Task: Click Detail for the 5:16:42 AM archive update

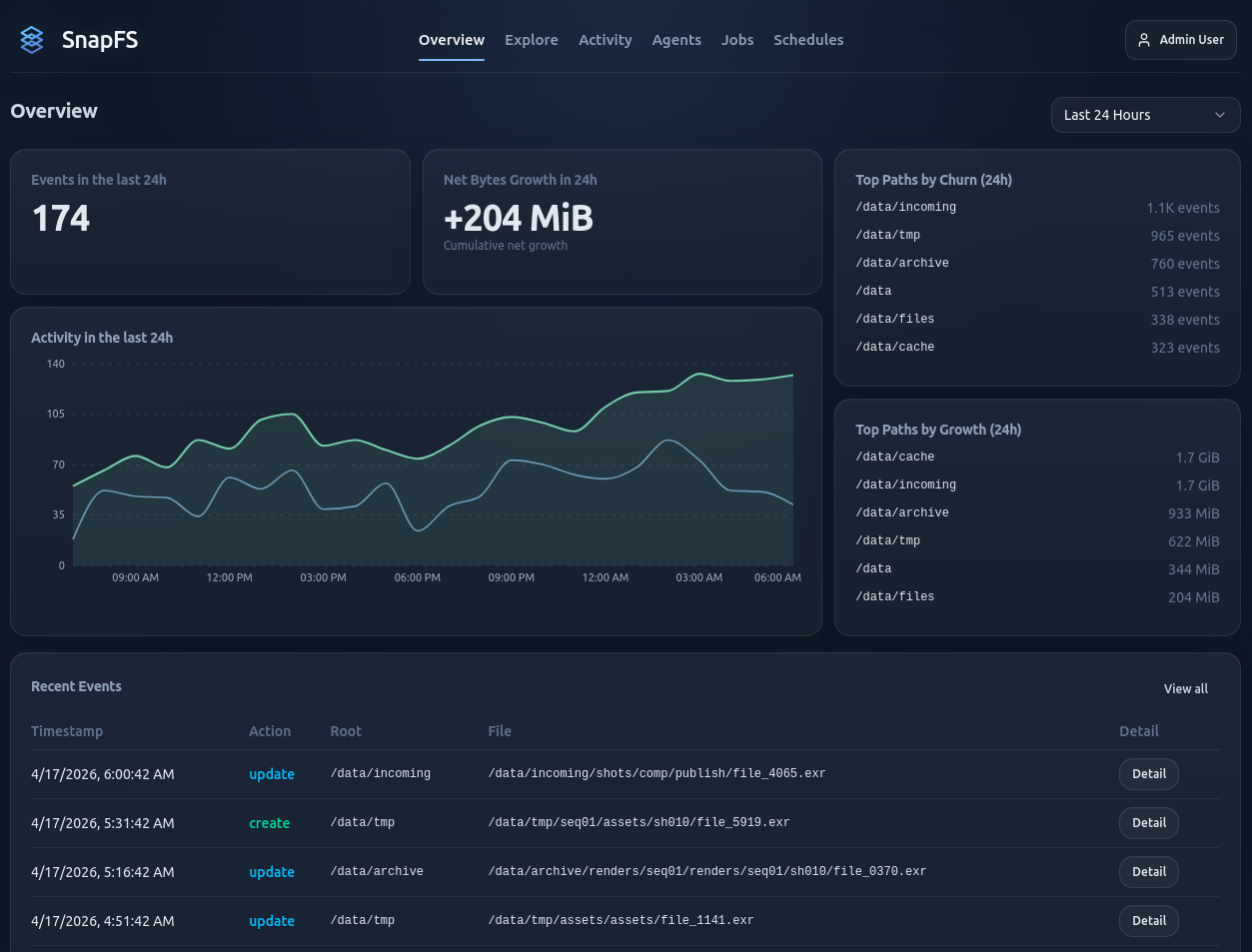Action: coord(1148,872)
